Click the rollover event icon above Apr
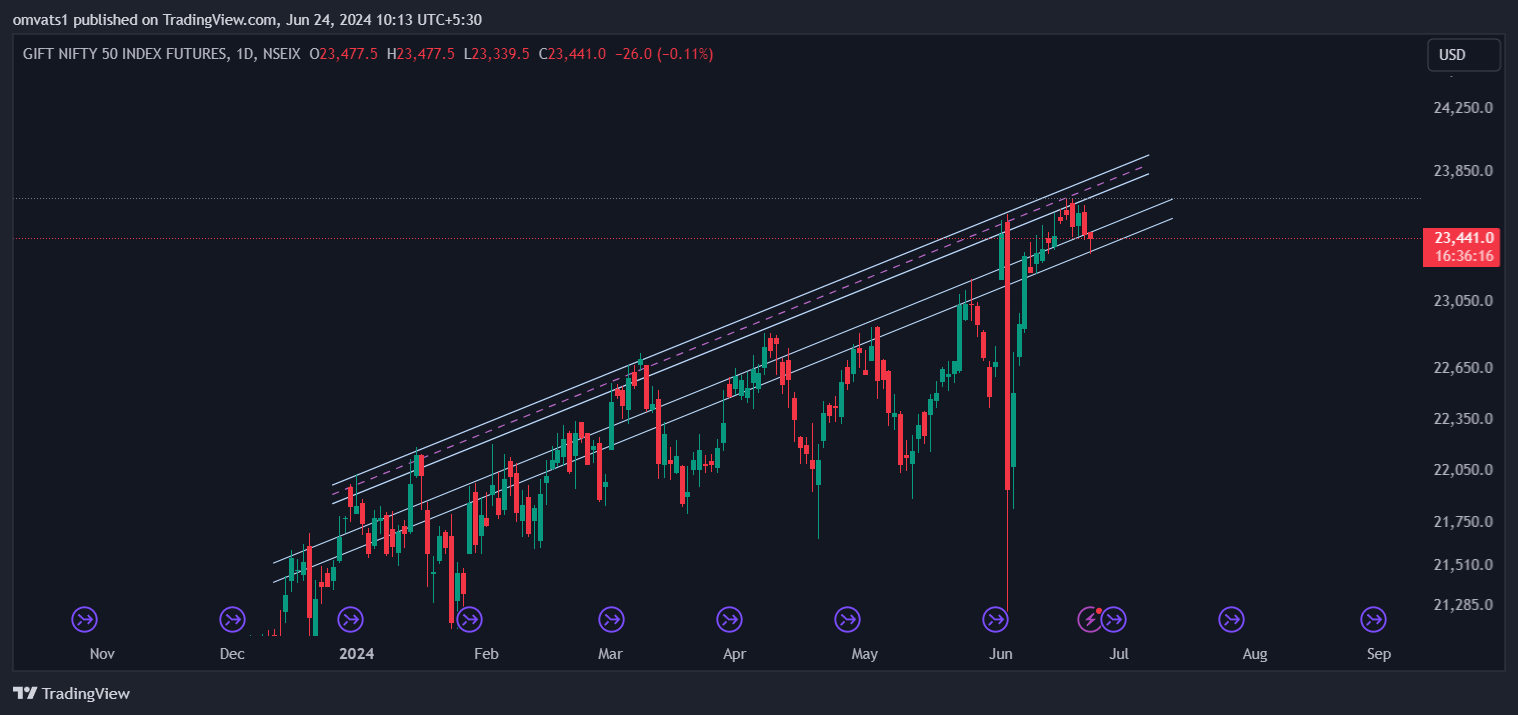 click(x=730, y=620)
